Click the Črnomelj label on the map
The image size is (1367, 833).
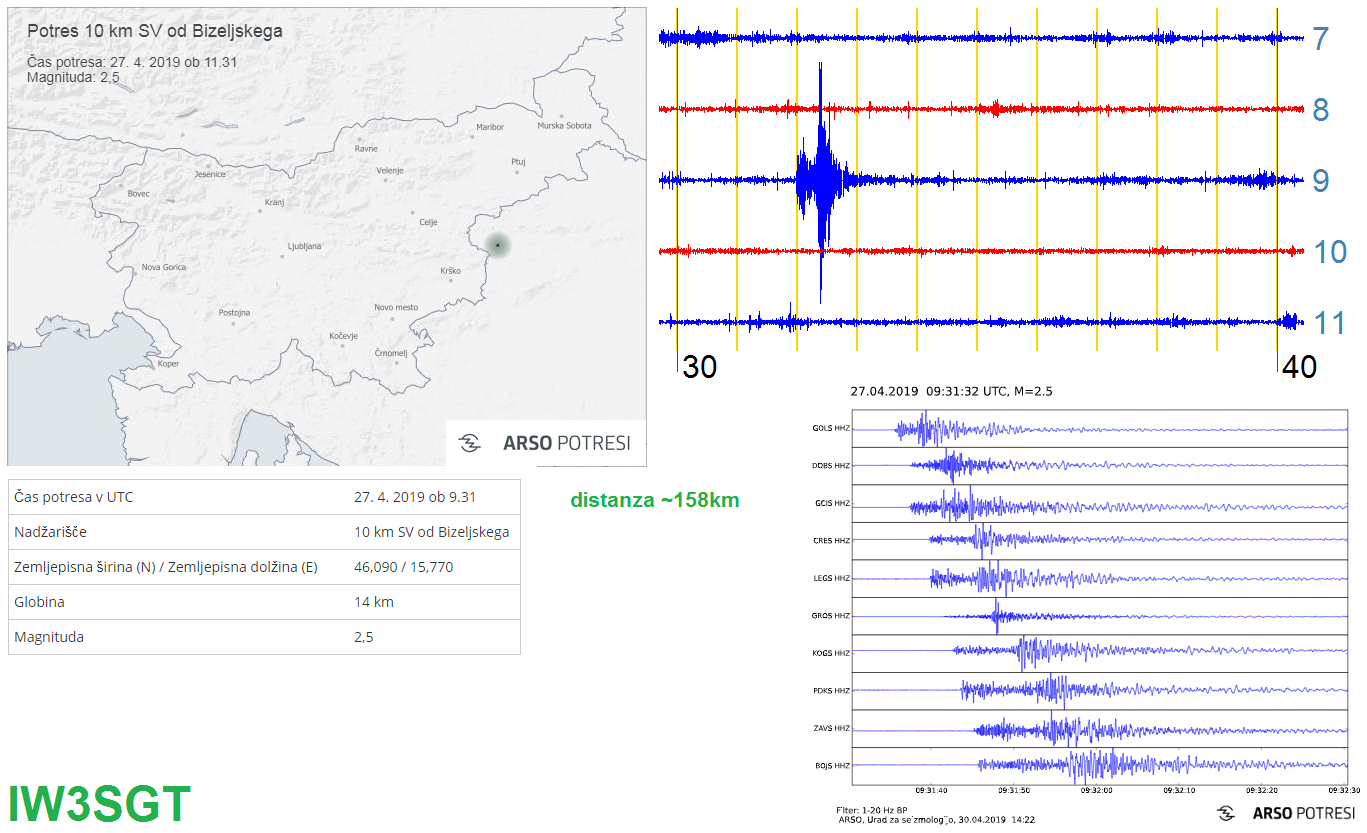coord(390,353)
